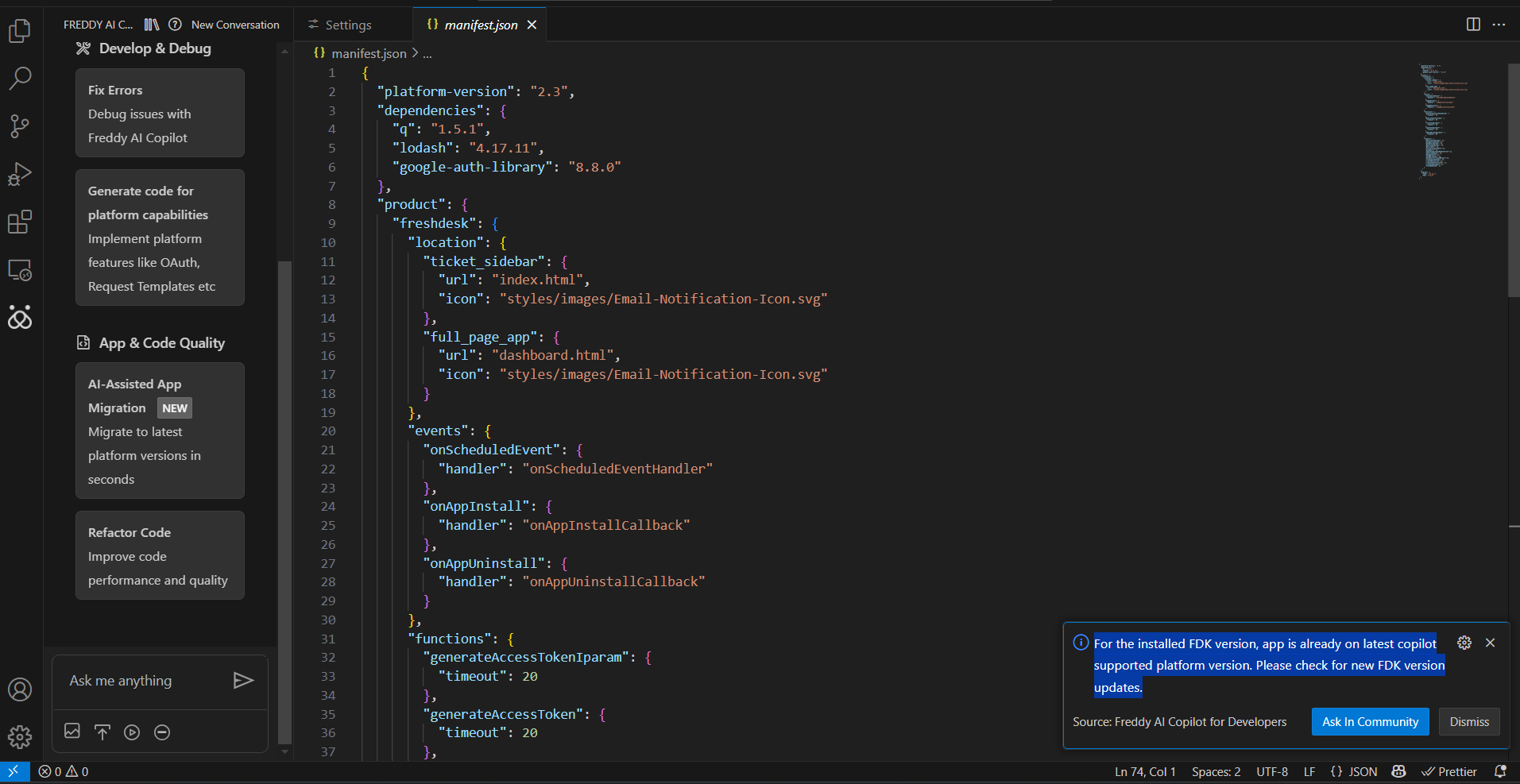Click manifest.json in the breadcrumb
Viewport: 1520px width, 784px height.
tap(369, 53)
